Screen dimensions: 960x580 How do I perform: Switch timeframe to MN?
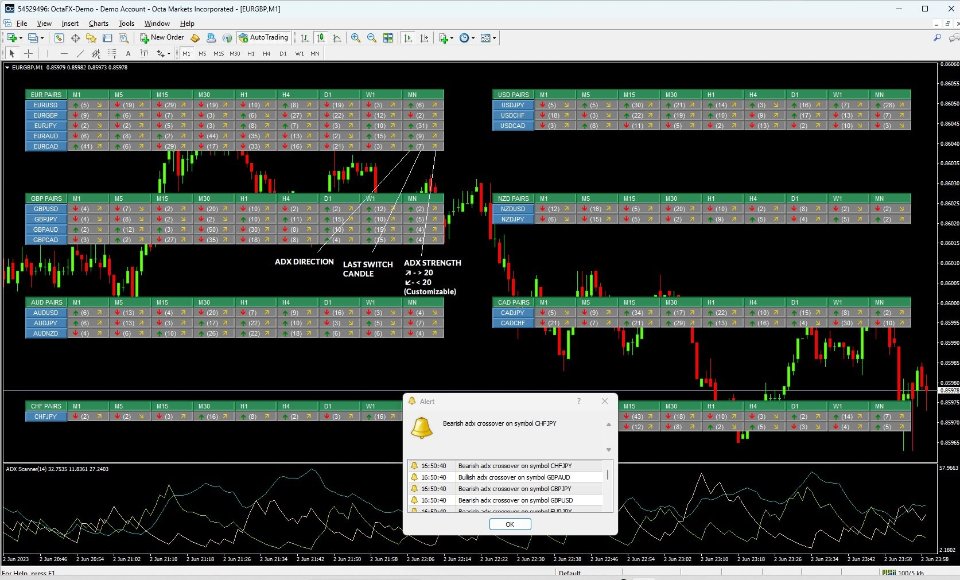click(x=315, y=54)
